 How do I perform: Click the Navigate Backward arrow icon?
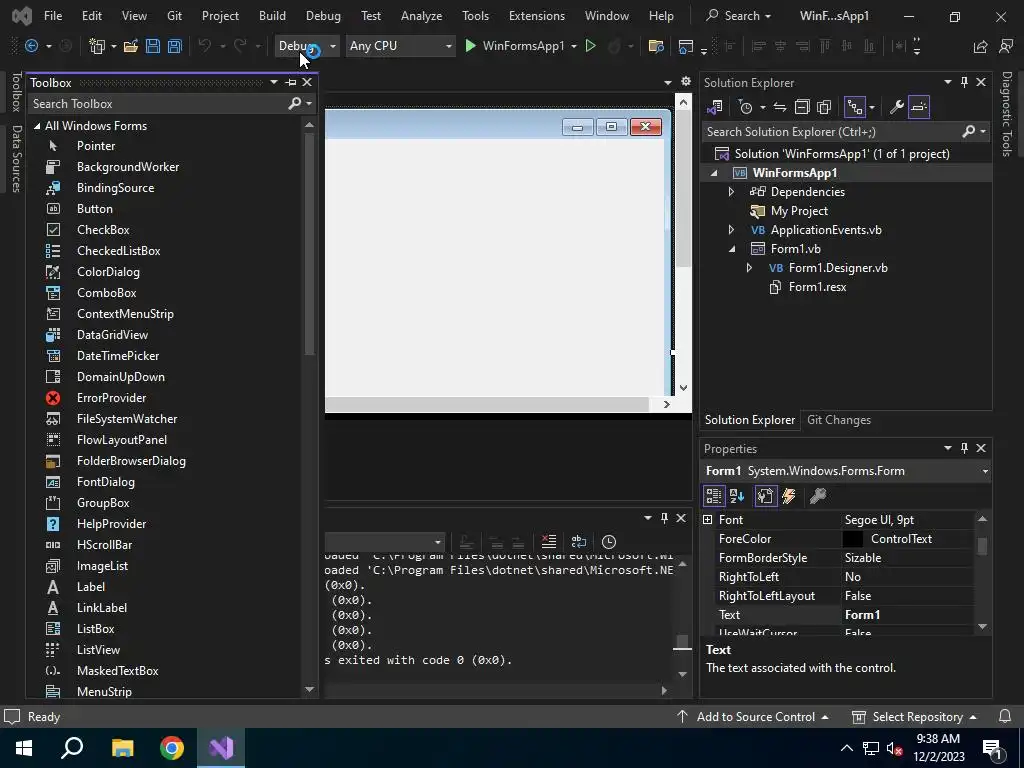click(31, 46)
